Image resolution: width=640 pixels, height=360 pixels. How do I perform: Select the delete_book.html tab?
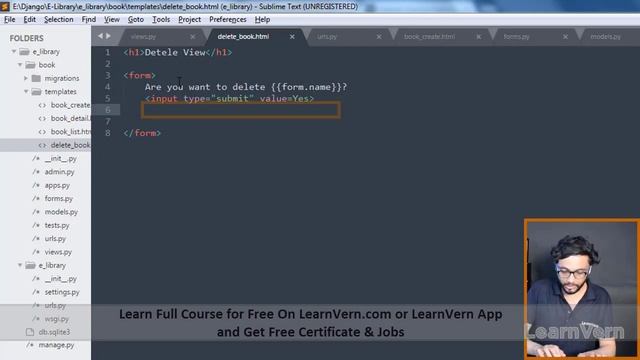tap(243, 37)
